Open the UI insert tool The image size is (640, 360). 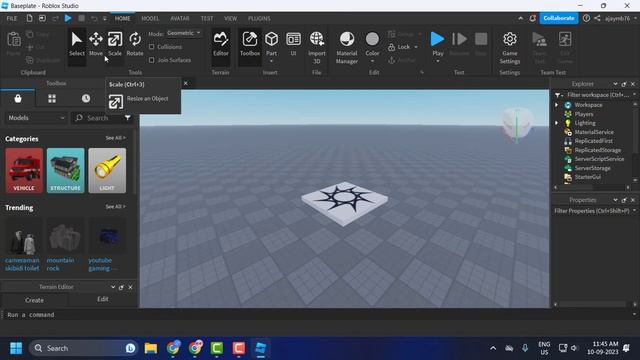point(293,44)
